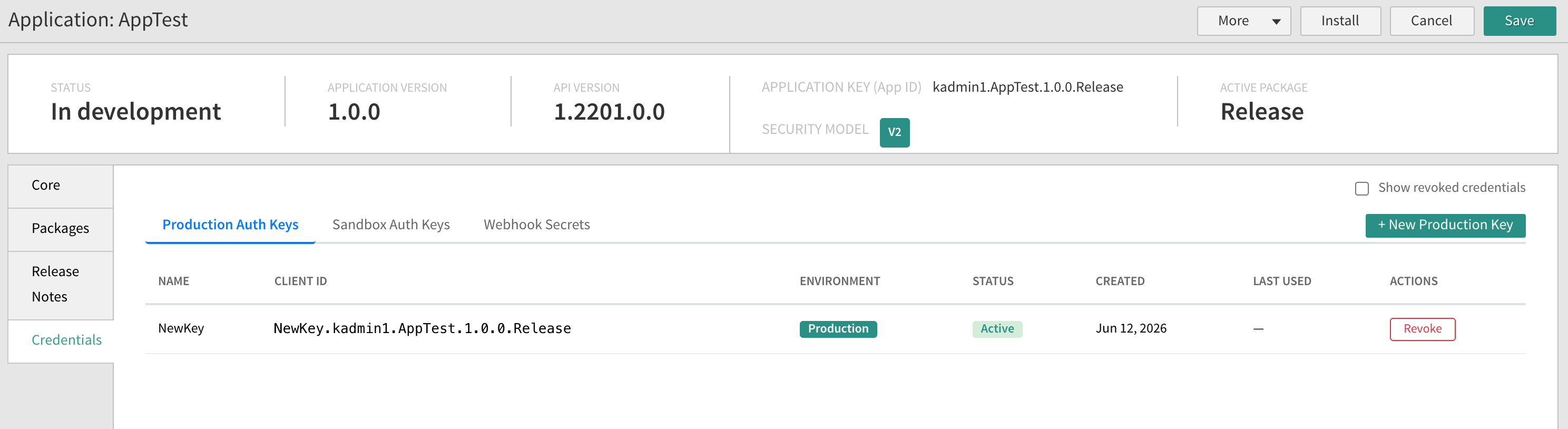Add a New Production Key

click(x=1444, y=225)
